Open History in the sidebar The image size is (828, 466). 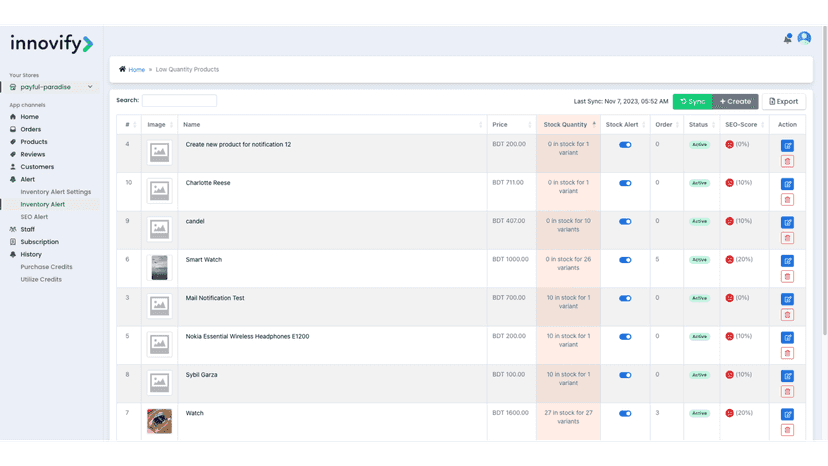31,254
